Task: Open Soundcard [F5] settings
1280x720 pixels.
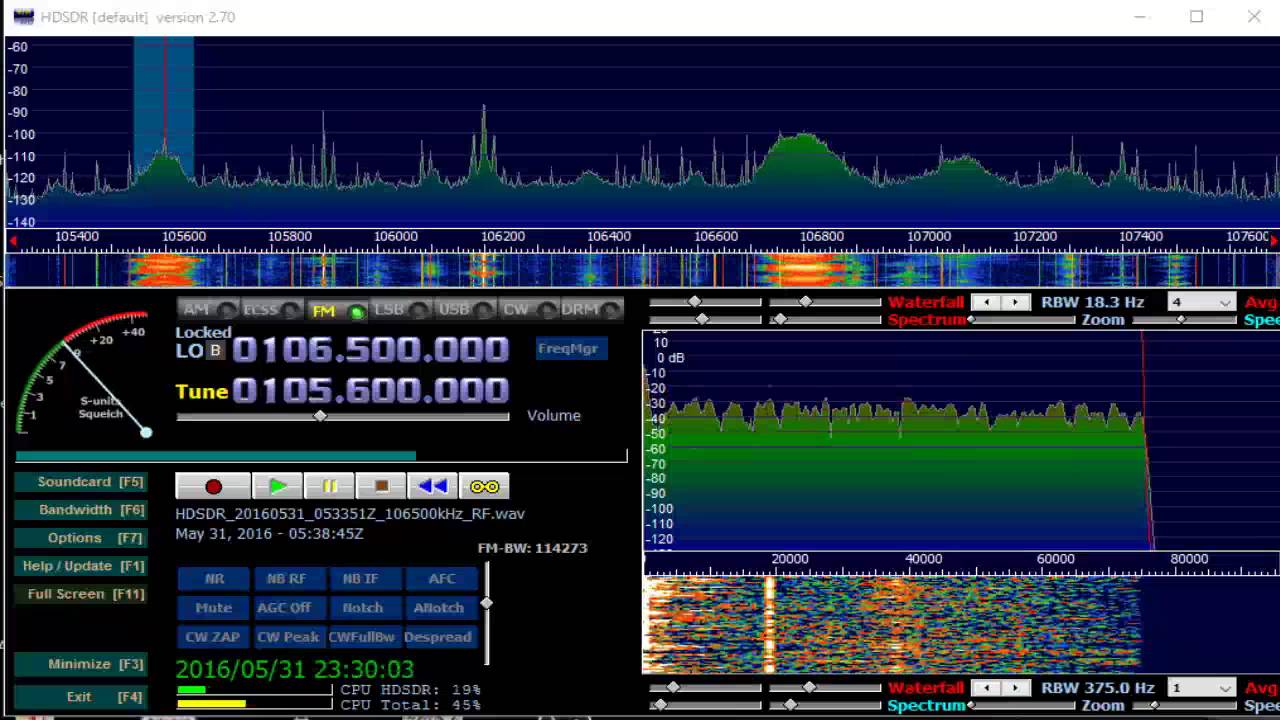Action: pyautogui.click(x=81, y=482)
